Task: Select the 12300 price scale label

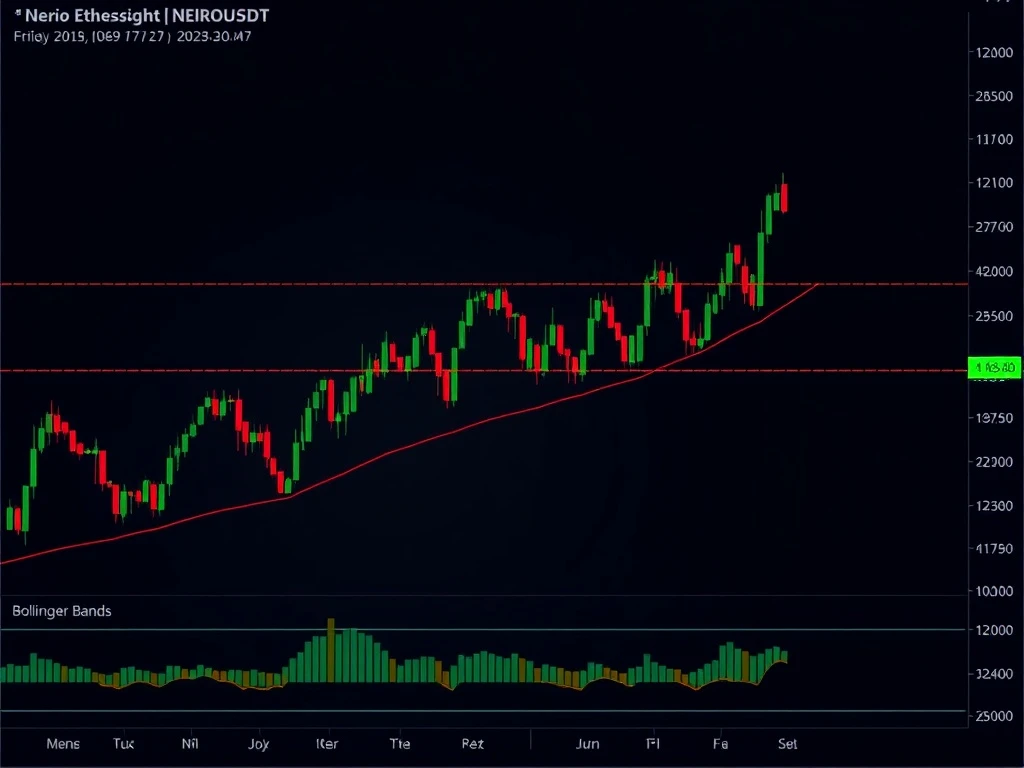Action: [x=994, y=506]
